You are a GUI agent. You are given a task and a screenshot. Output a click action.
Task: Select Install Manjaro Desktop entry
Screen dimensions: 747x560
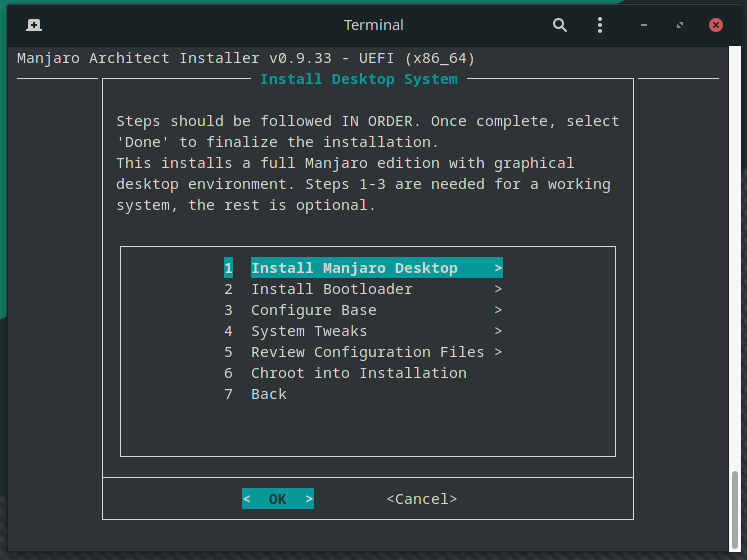coord(354,268)
